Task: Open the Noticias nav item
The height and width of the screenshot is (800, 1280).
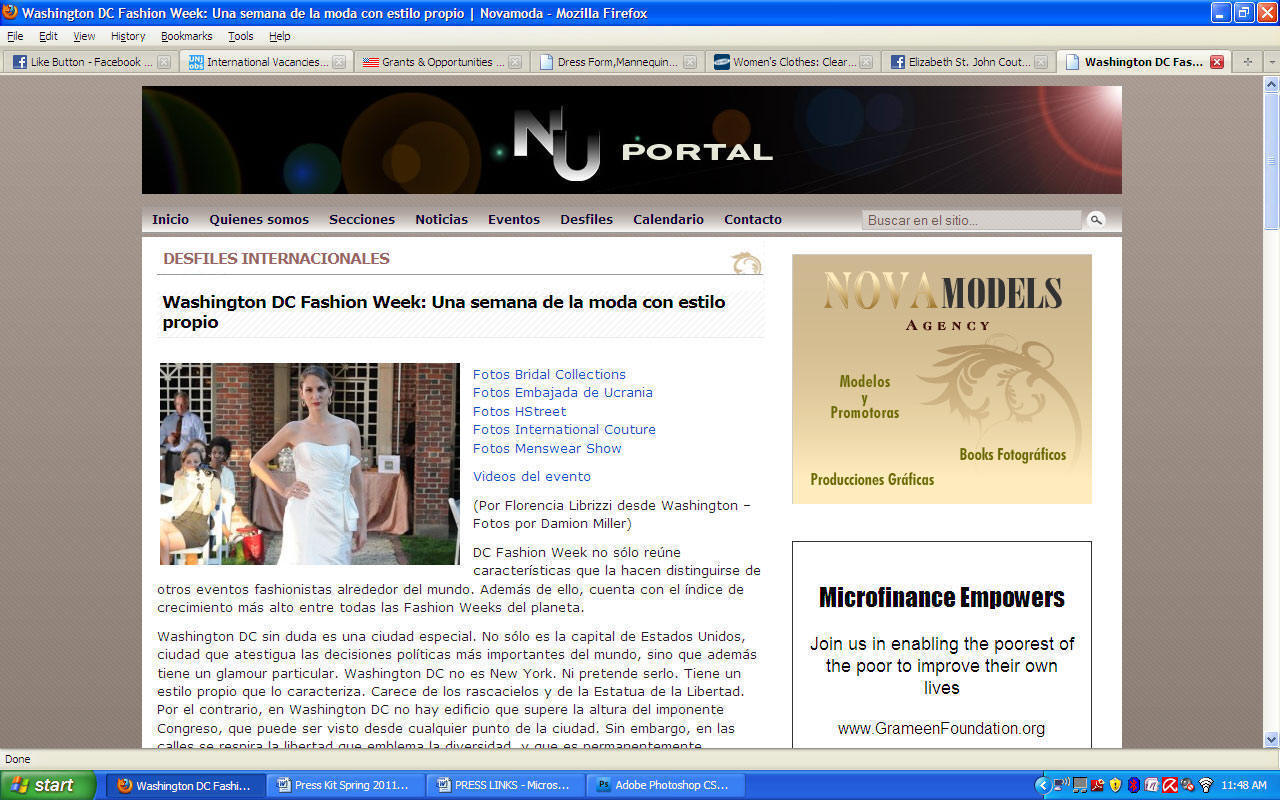Action: click(x=441, y=219)
